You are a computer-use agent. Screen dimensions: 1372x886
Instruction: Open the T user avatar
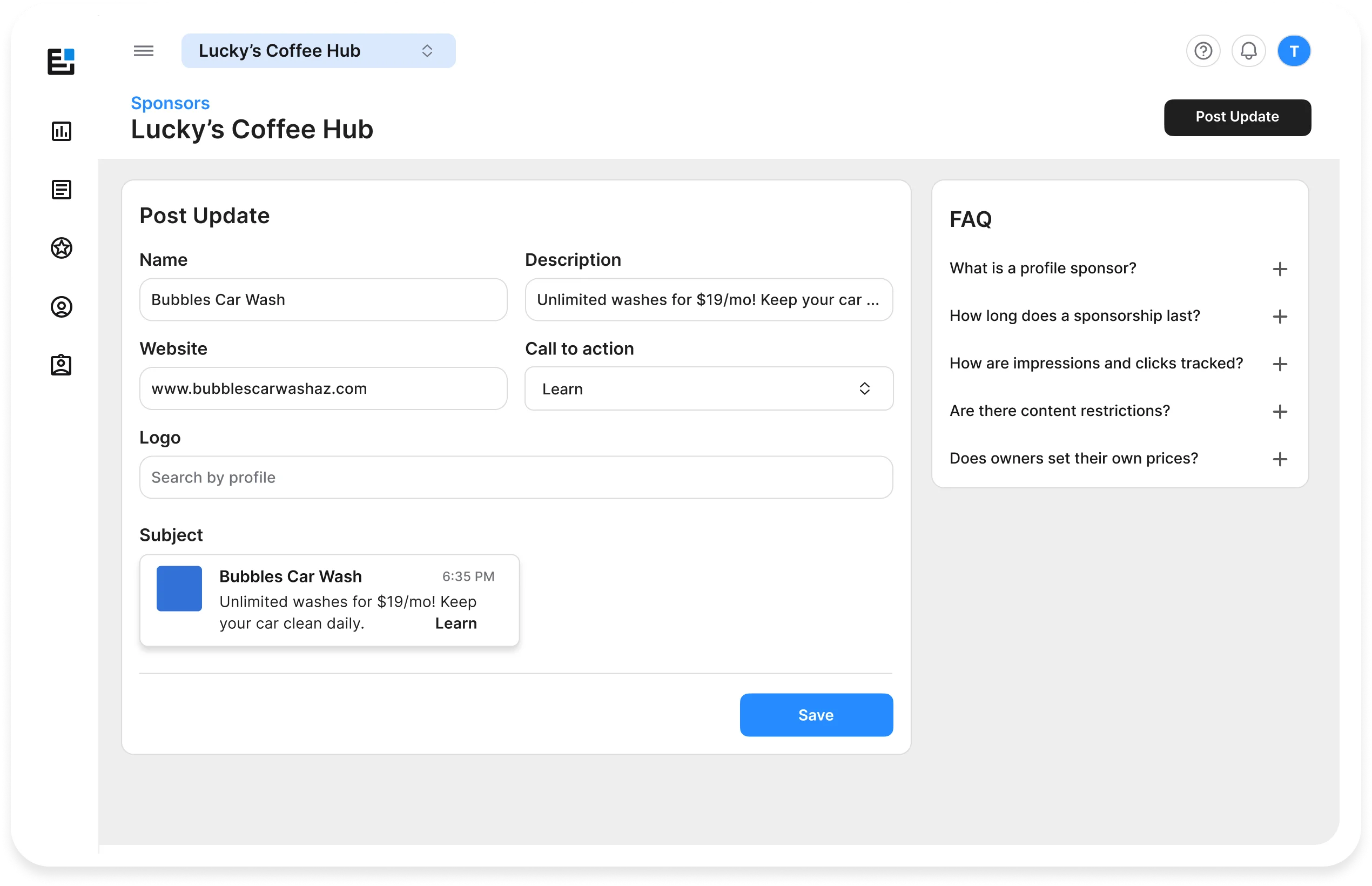1294,51
